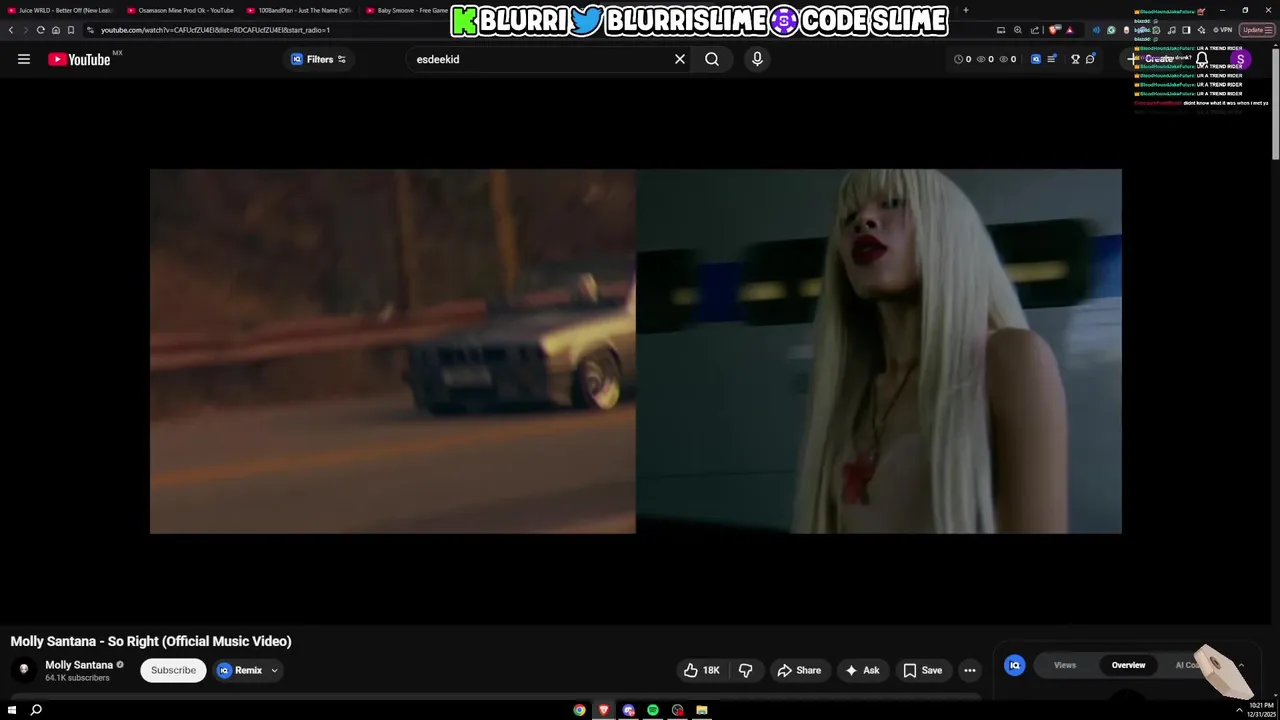Switch to Juice WRLD Better Off tab
Viewport: 1280px width, 720px height.
click(60, 10)
